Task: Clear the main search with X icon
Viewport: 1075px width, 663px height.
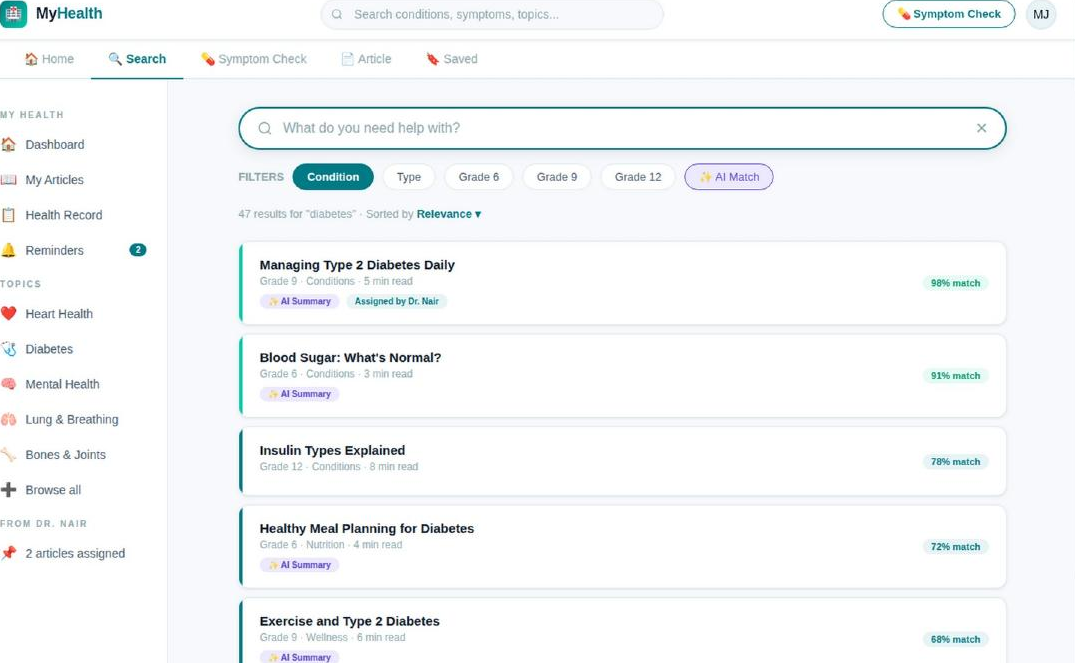Action: click(981, 128)
